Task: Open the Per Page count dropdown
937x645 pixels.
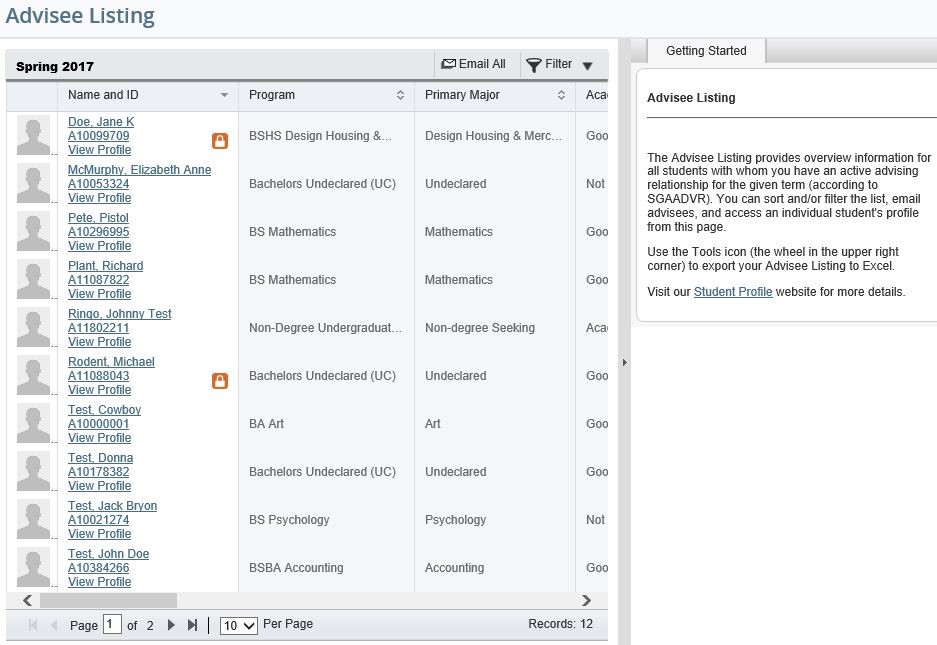Action: 237,624
